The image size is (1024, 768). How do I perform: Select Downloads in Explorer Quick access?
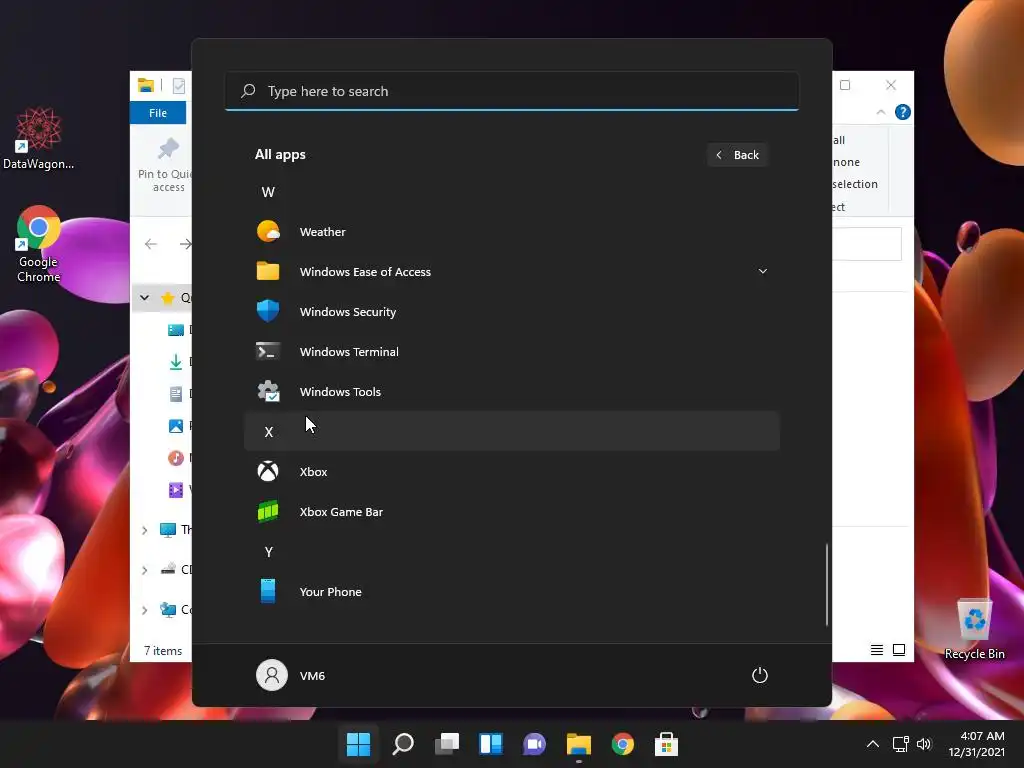pos(176,361)
